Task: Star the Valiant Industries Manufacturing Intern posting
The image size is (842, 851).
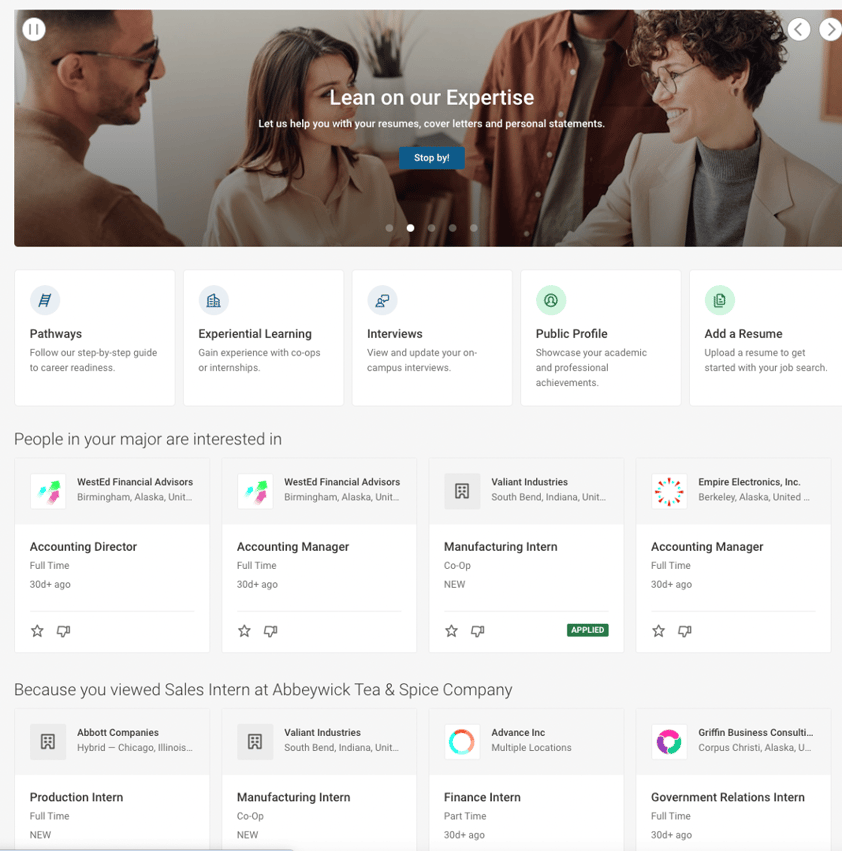Action: (x=451, y=631)
